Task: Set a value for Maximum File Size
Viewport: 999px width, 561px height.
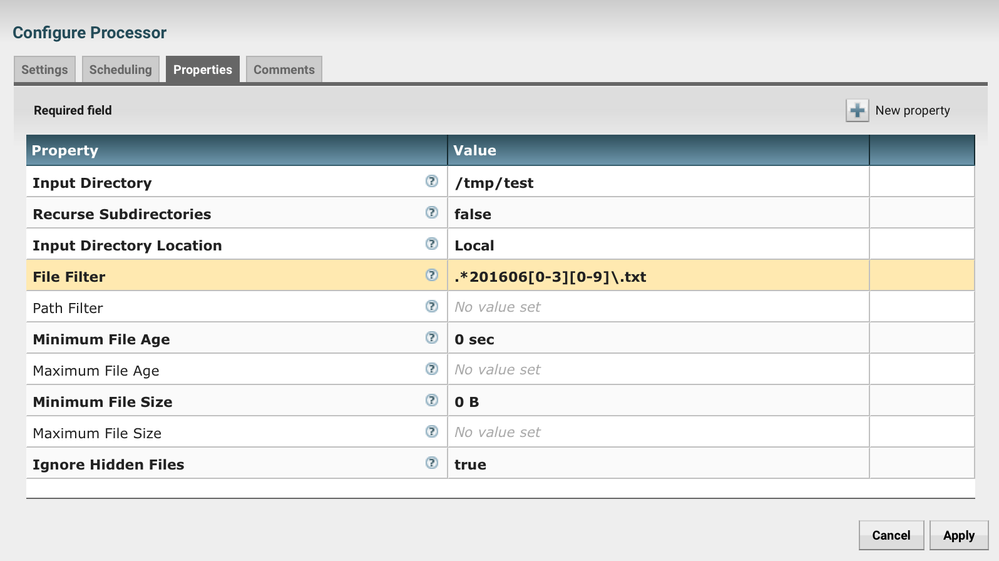Action: tap(658, 432)
